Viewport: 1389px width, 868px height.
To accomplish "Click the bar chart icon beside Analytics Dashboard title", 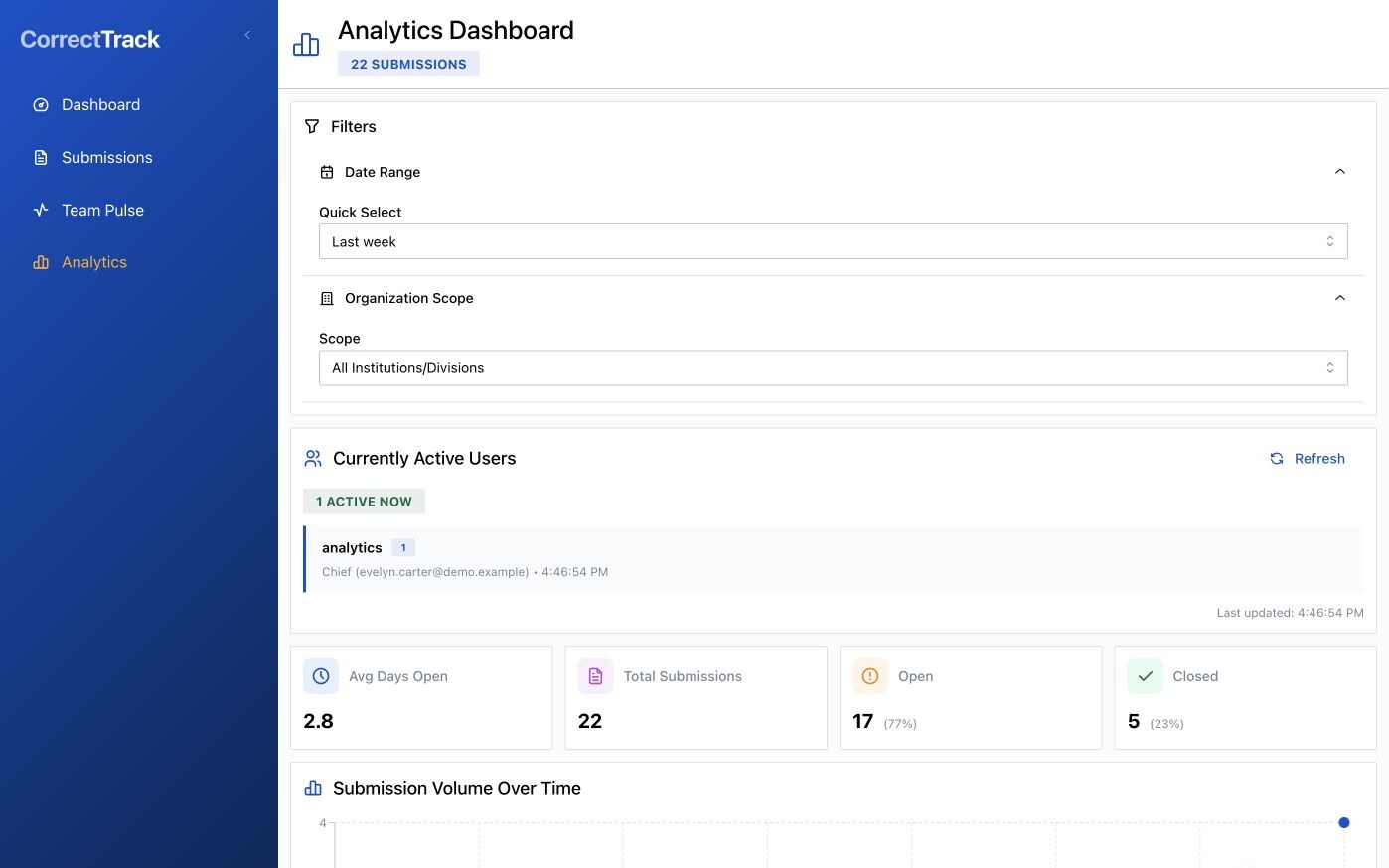I will coord(306,45).
